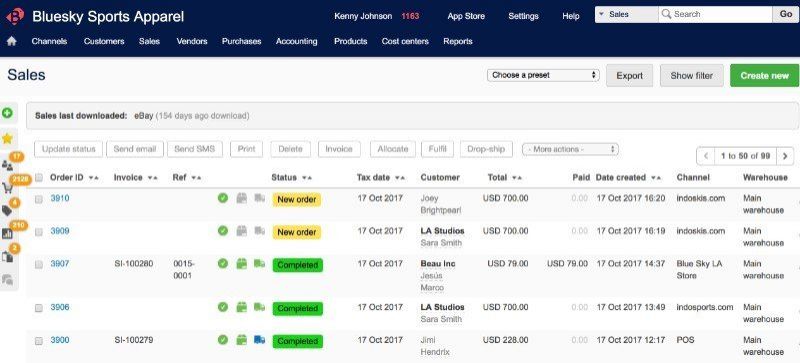
Task: Open order 3909 link
Action: coord(60,231)
